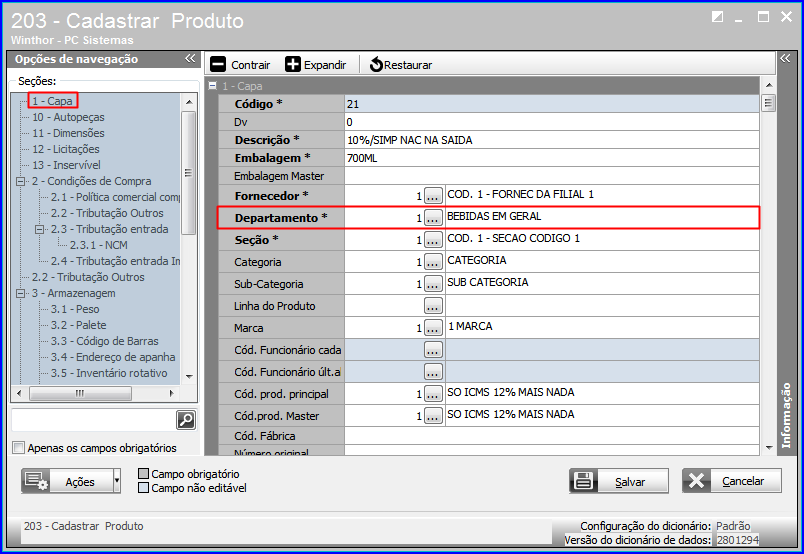Click the Embalagem value 700ML field

[x=552, y=158]
